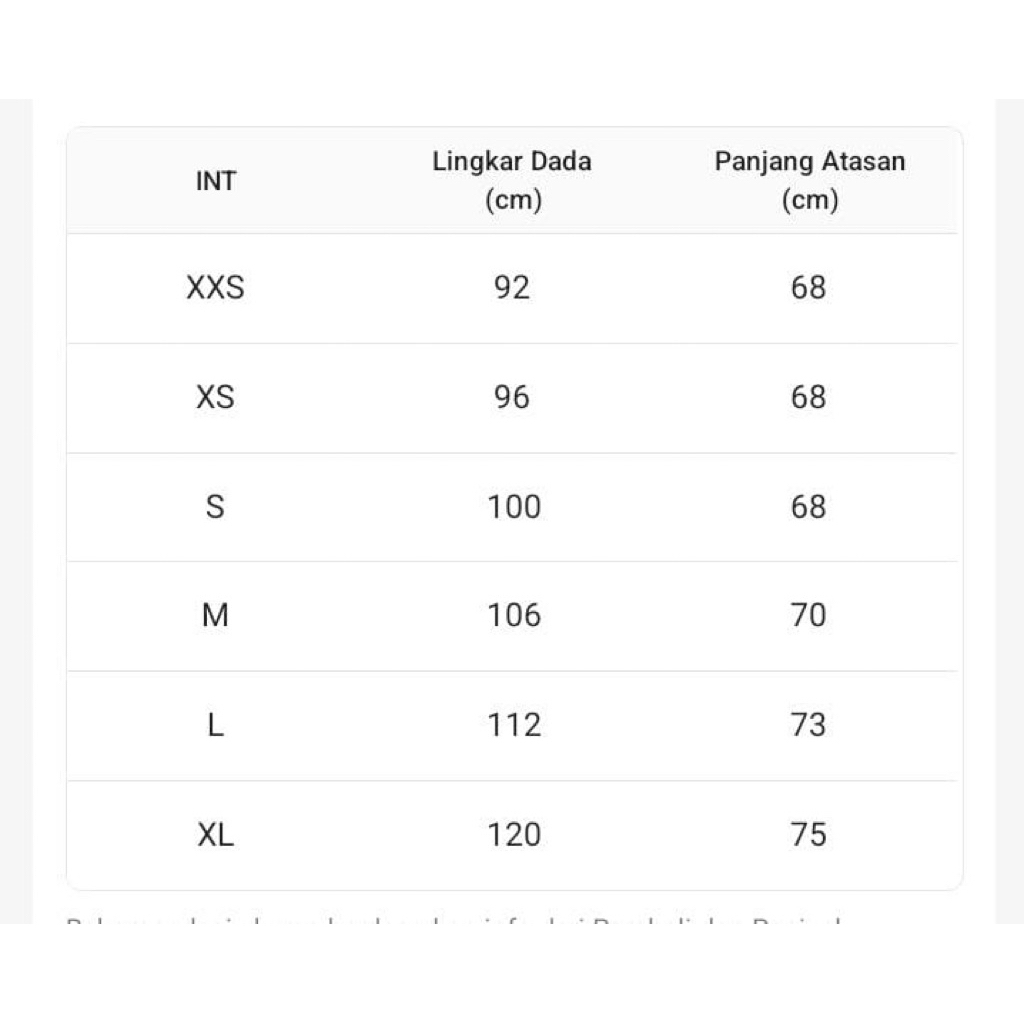Click length value 70 in M row
This screenshot has width=1024, height=1024.
808,615
